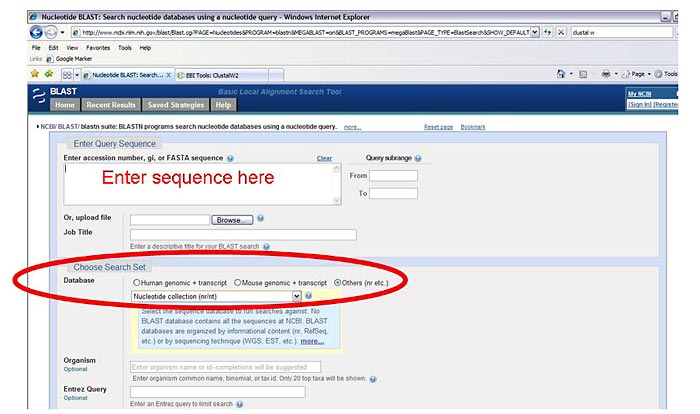Click the Feeds icon in command bar
700x414 pixels.
click(583, 74)
